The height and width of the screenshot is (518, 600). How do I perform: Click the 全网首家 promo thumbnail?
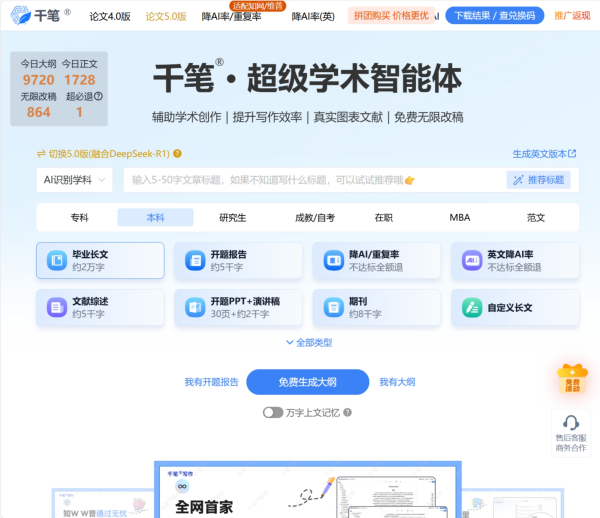308,490
